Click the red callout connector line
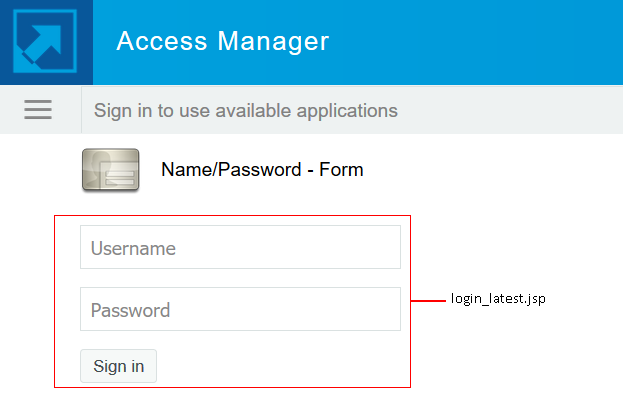 429,299
